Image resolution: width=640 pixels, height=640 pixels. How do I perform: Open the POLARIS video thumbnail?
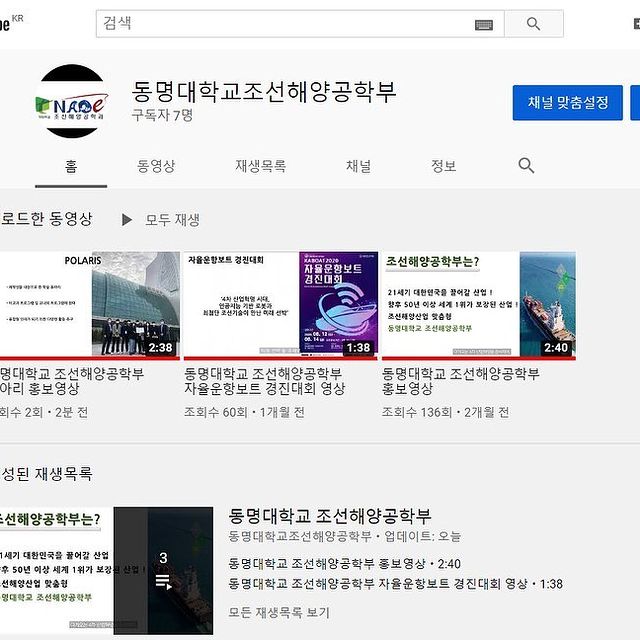click(x=88, y=304)
